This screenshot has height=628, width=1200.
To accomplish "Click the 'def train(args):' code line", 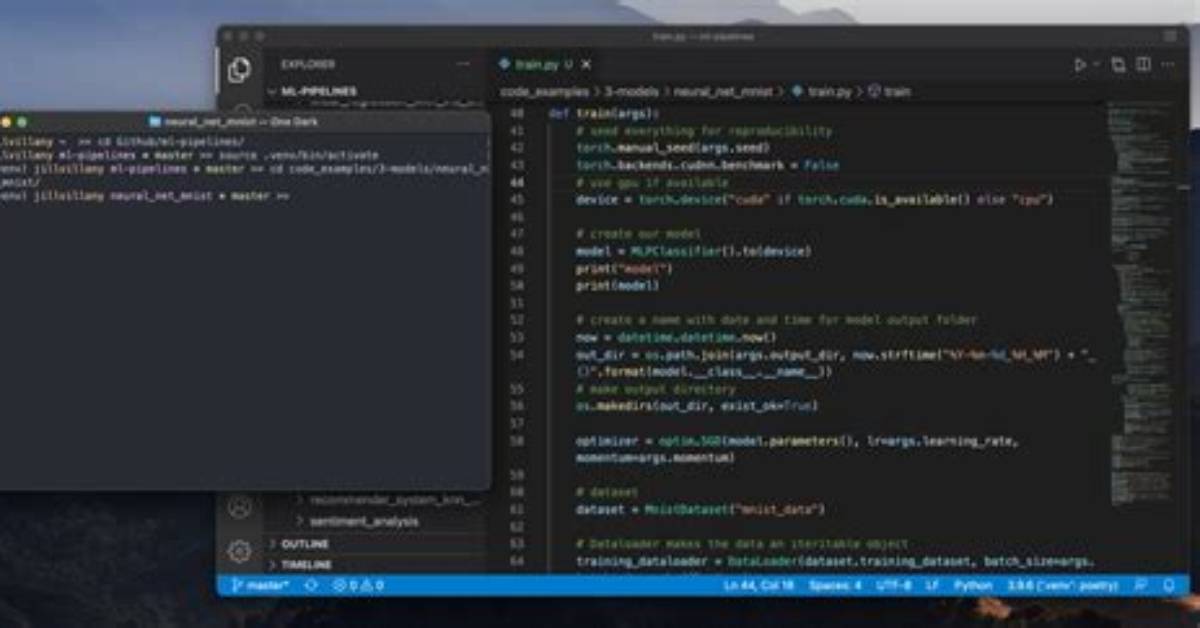I will [604, 113].
